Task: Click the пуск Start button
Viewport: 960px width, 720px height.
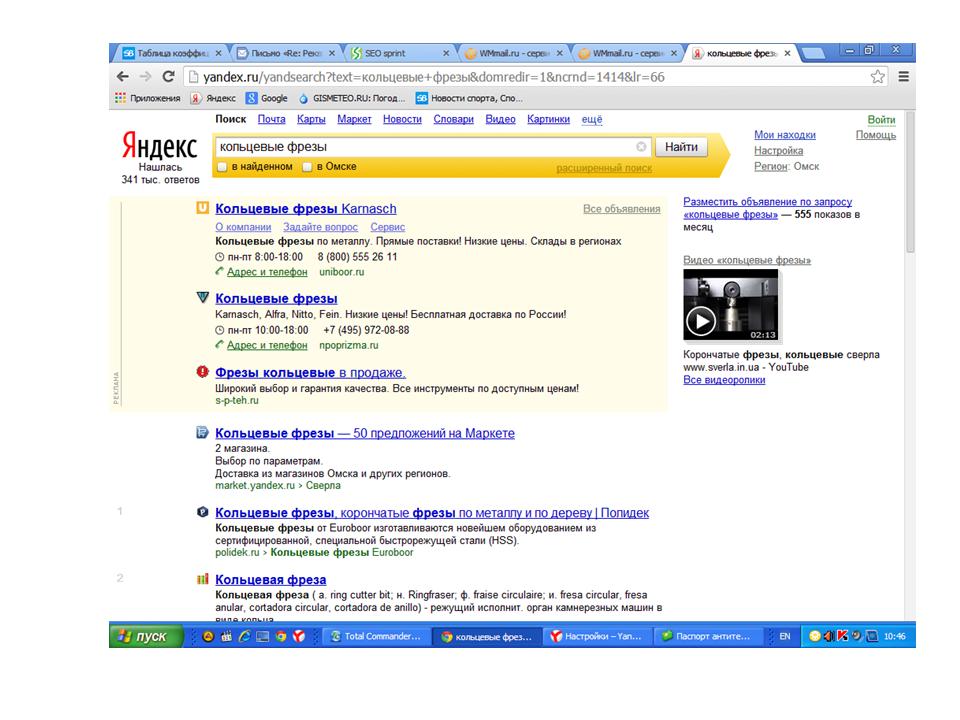Action: coord(146,636)
